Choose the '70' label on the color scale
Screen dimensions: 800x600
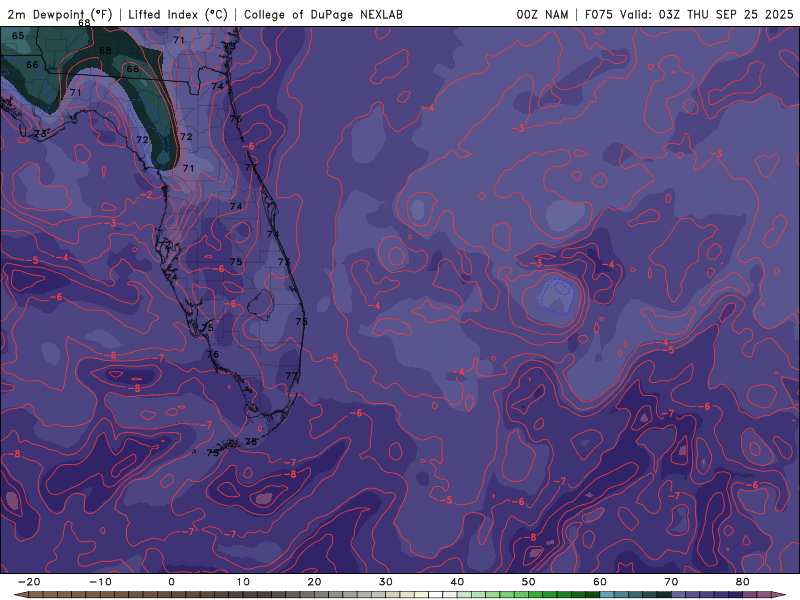671,582
